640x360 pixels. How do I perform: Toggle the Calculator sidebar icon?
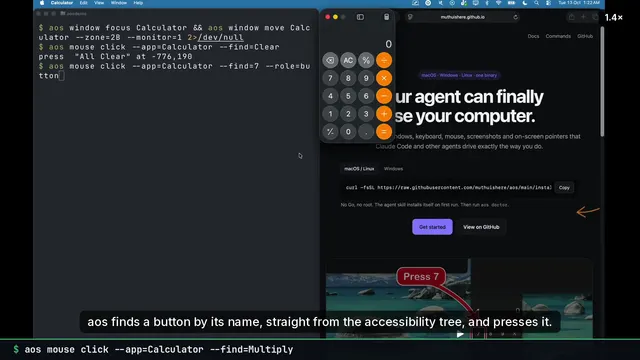[360, 17]
